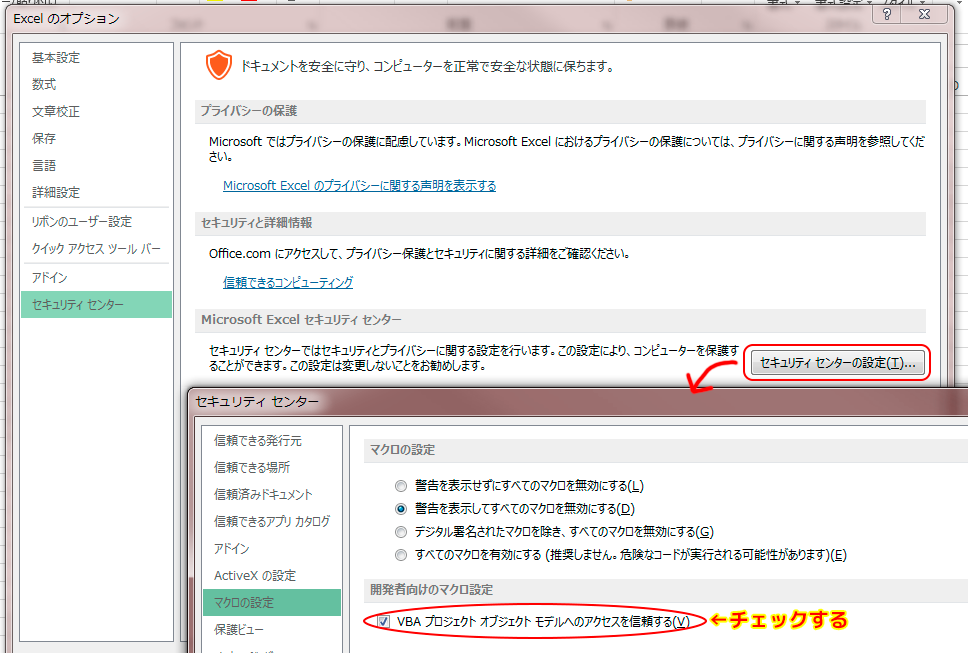Image resolution: width=968 pixels, height=653 pixels.
Task: Open 信頼できるコンピューティング link
Action: coord(287,283)
